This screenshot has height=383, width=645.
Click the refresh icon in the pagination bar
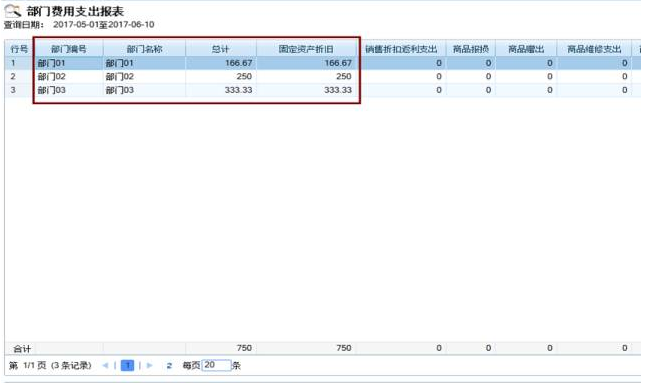tap(169, 365)
